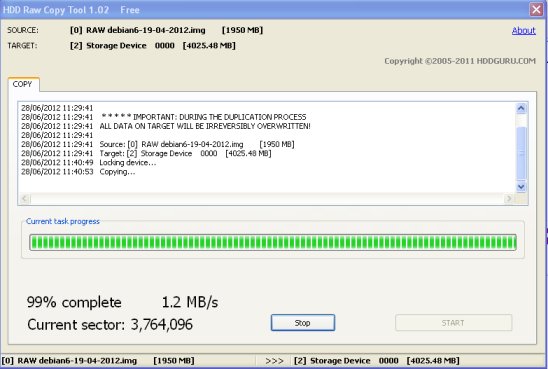Open the About link
Image resolution: width=548 pixels, height=369 pixels.
coord(523,31)
